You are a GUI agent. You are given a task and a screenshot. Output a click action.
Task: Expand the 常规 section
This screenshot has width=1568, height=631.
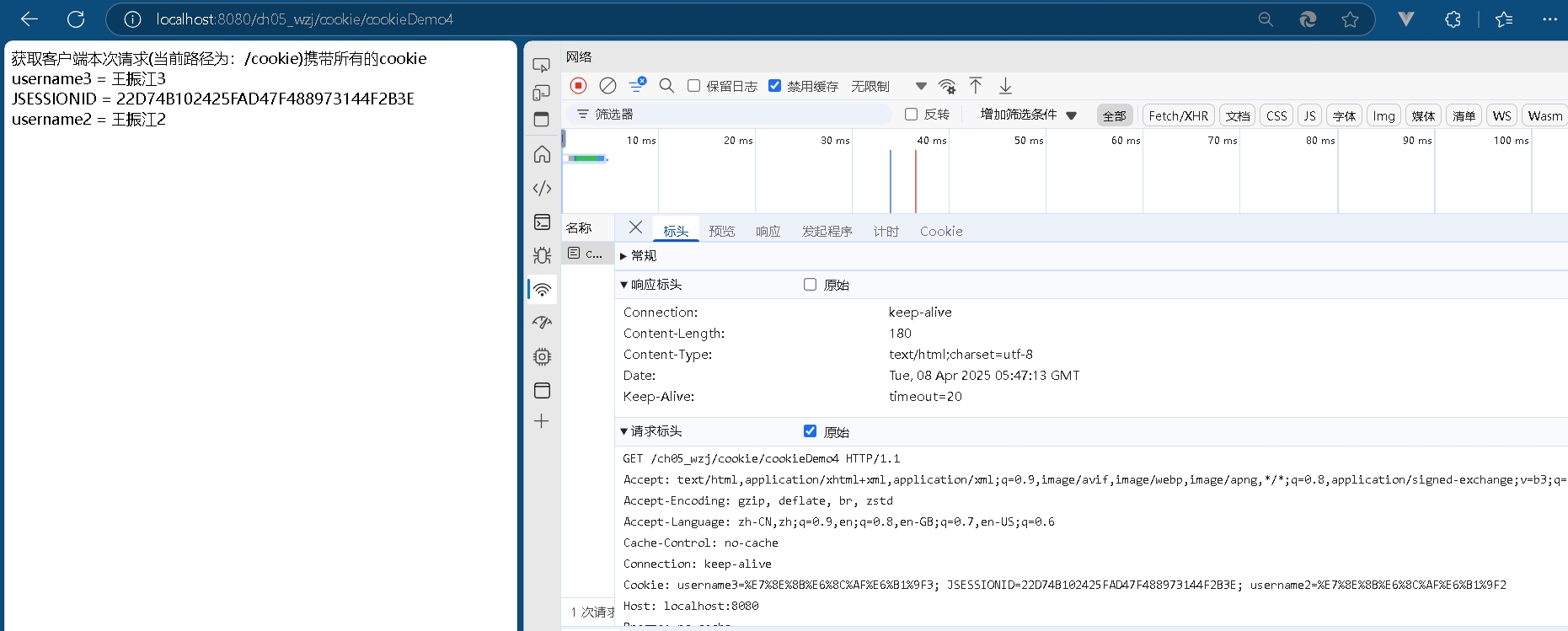click(643, 256)
